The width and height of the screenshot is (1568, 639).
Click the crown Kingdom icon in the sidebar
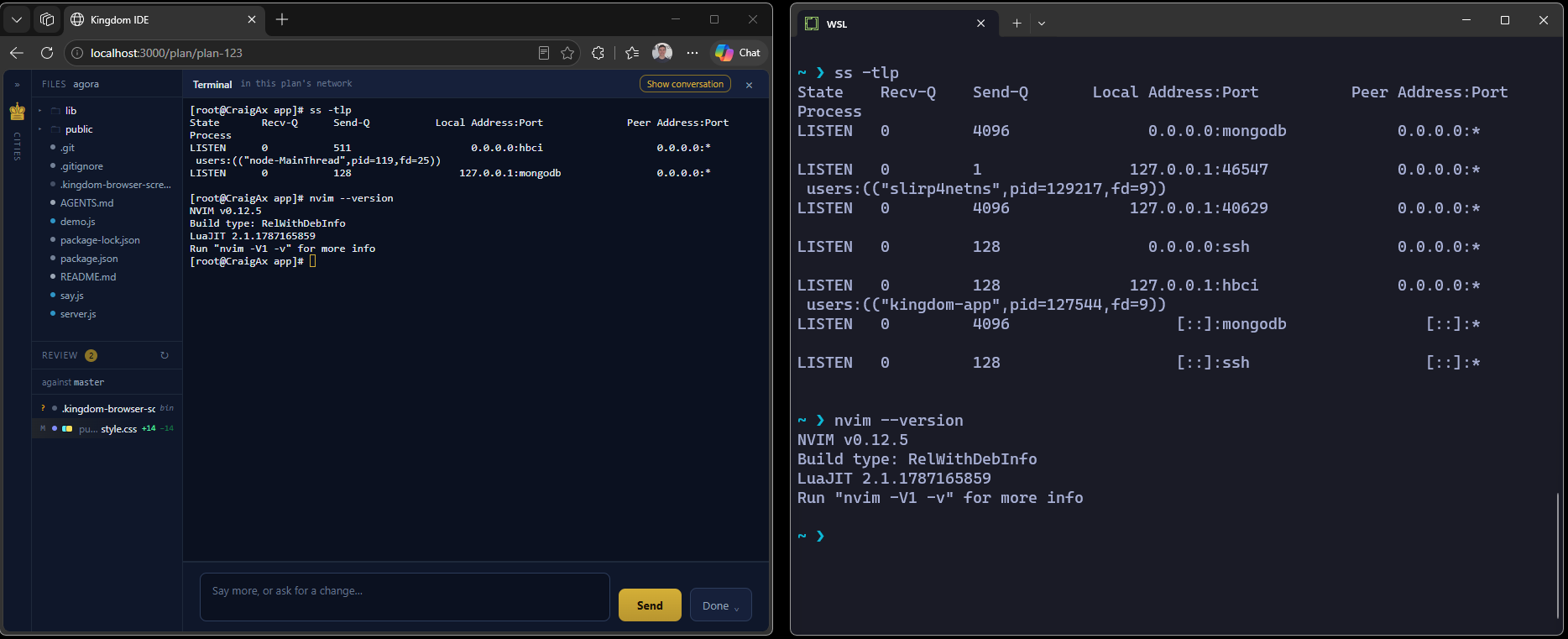coord(17,111)
